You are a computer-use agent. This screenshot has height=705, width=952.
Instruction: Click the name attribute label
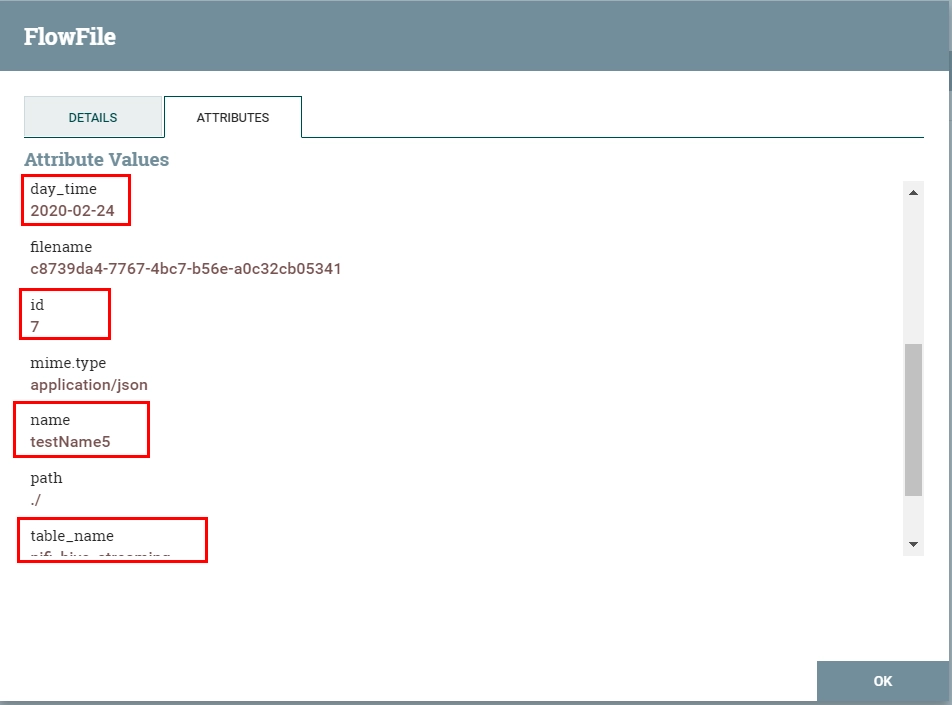(x=50, y=420)
